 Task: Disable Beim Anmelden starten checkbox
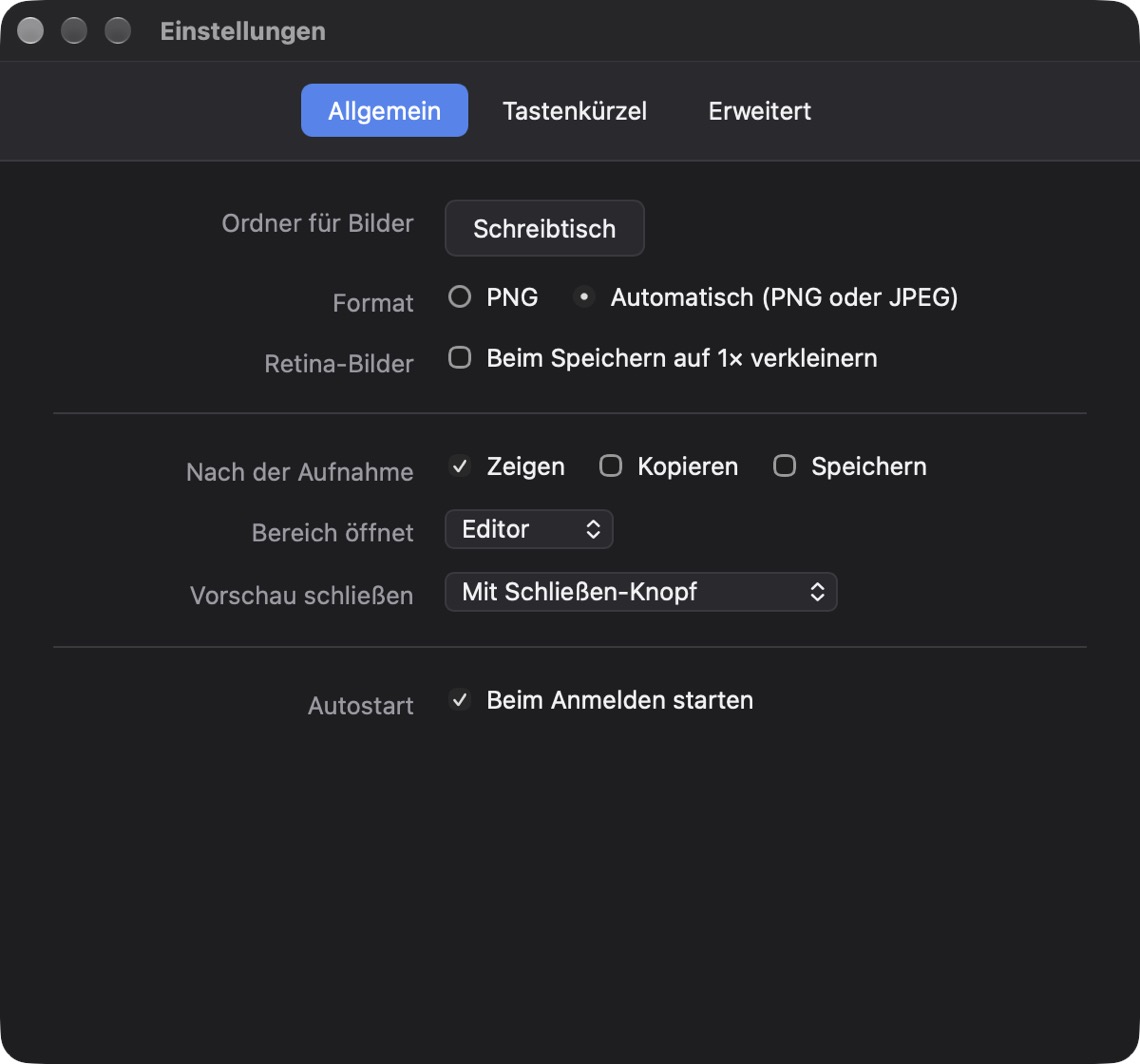(459, 700)
